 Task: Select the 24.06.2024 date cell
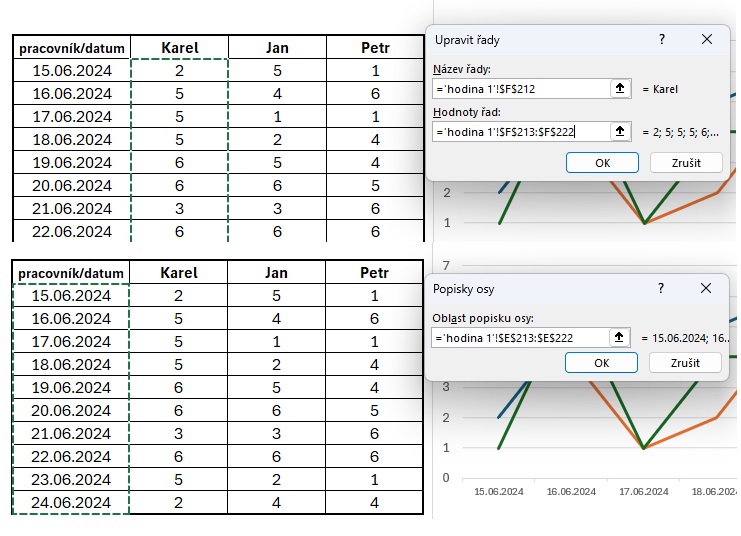click(x=72, y=503)
